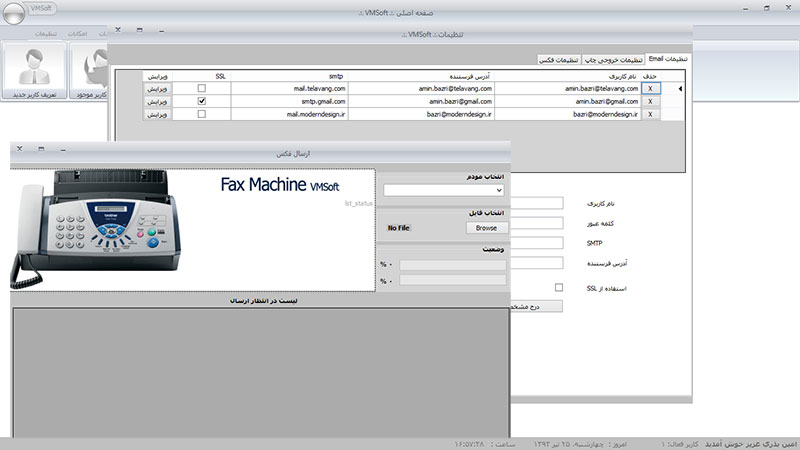Open the modem selection dropdown
Image resolution: width=800 pixels, height=450 pixels.
point(444,190)
